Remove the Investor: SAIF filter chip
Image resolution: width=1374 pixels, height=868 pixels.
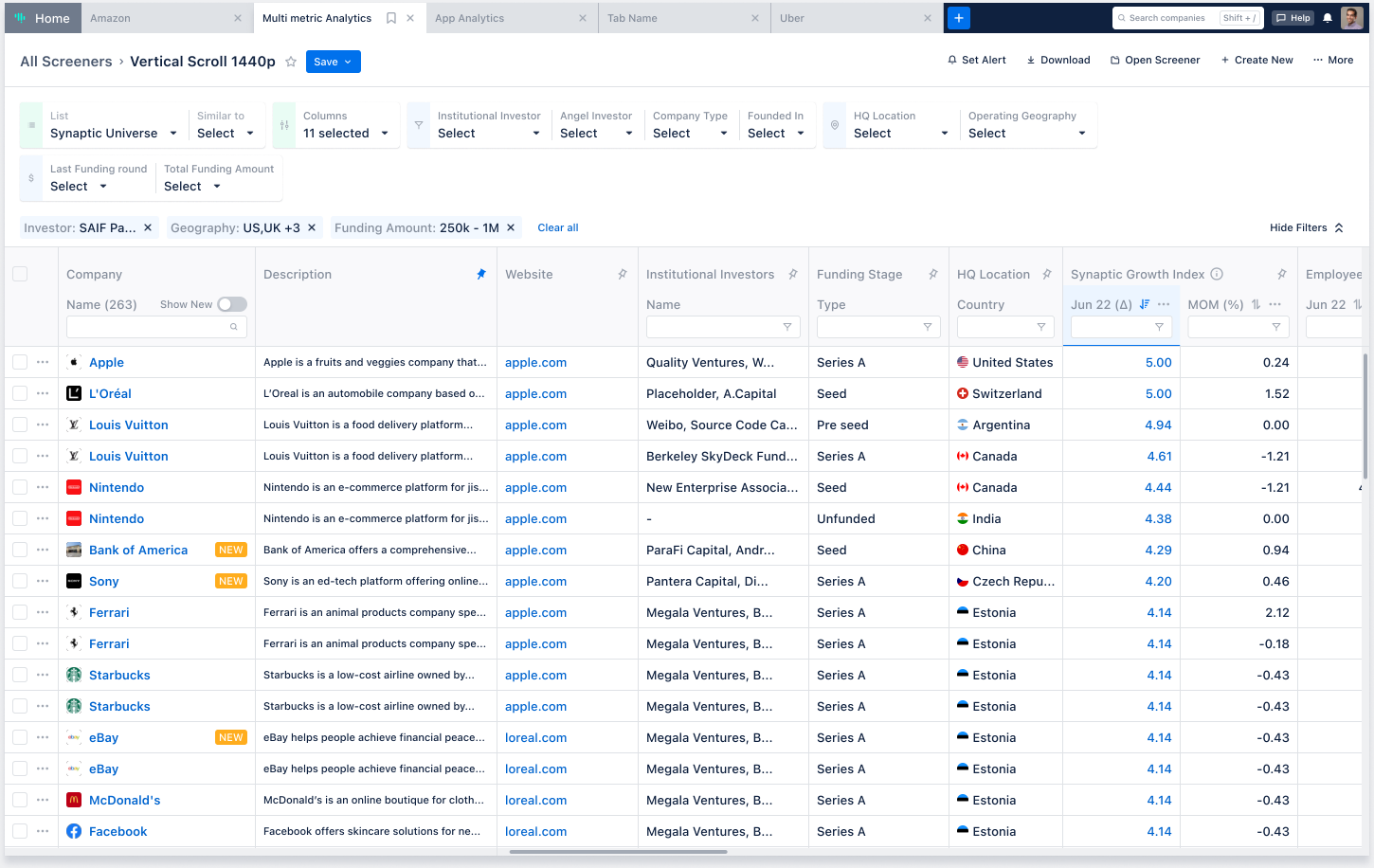click(148, 227)
